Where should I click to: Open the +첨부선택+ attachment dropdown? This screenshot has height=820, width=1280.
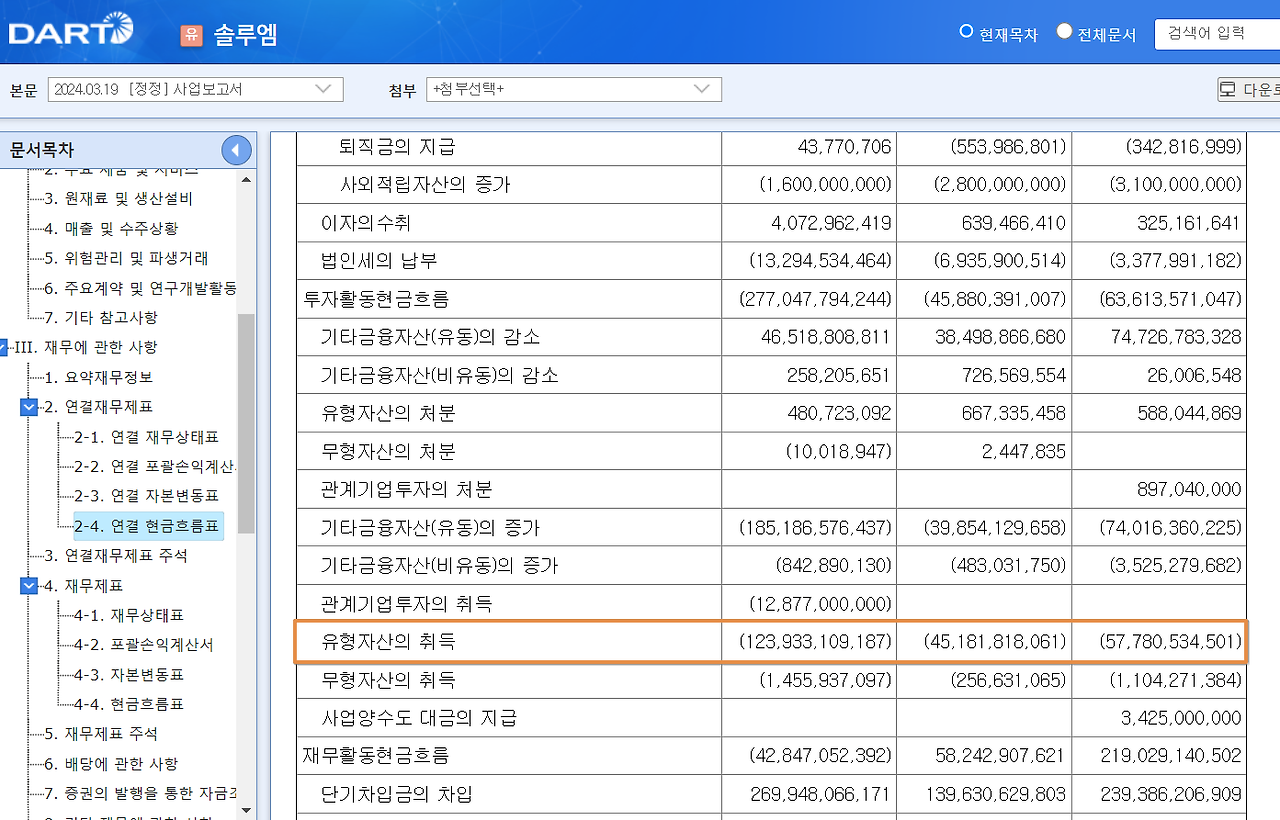pos(574,89)
